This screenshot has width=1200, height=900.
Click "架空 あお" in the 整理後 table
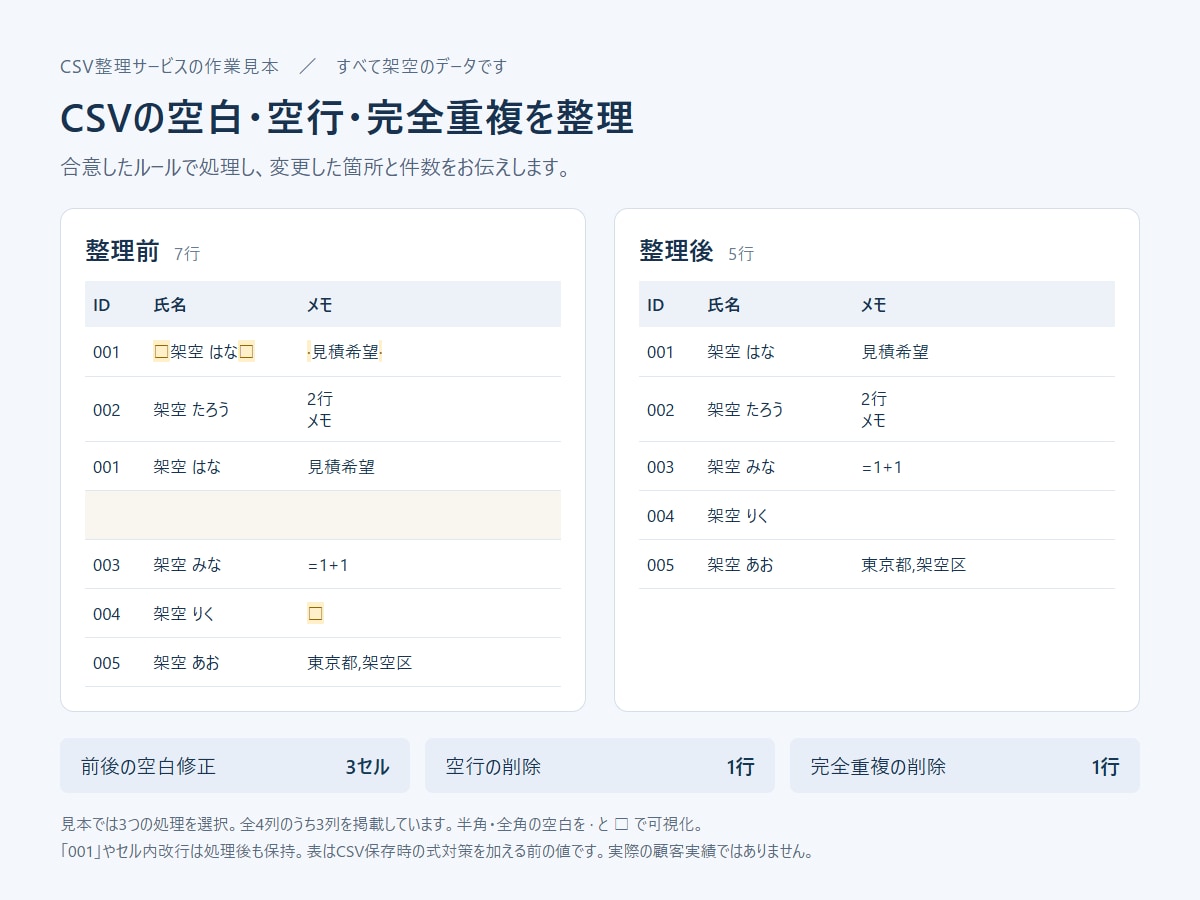pos(740,565)
